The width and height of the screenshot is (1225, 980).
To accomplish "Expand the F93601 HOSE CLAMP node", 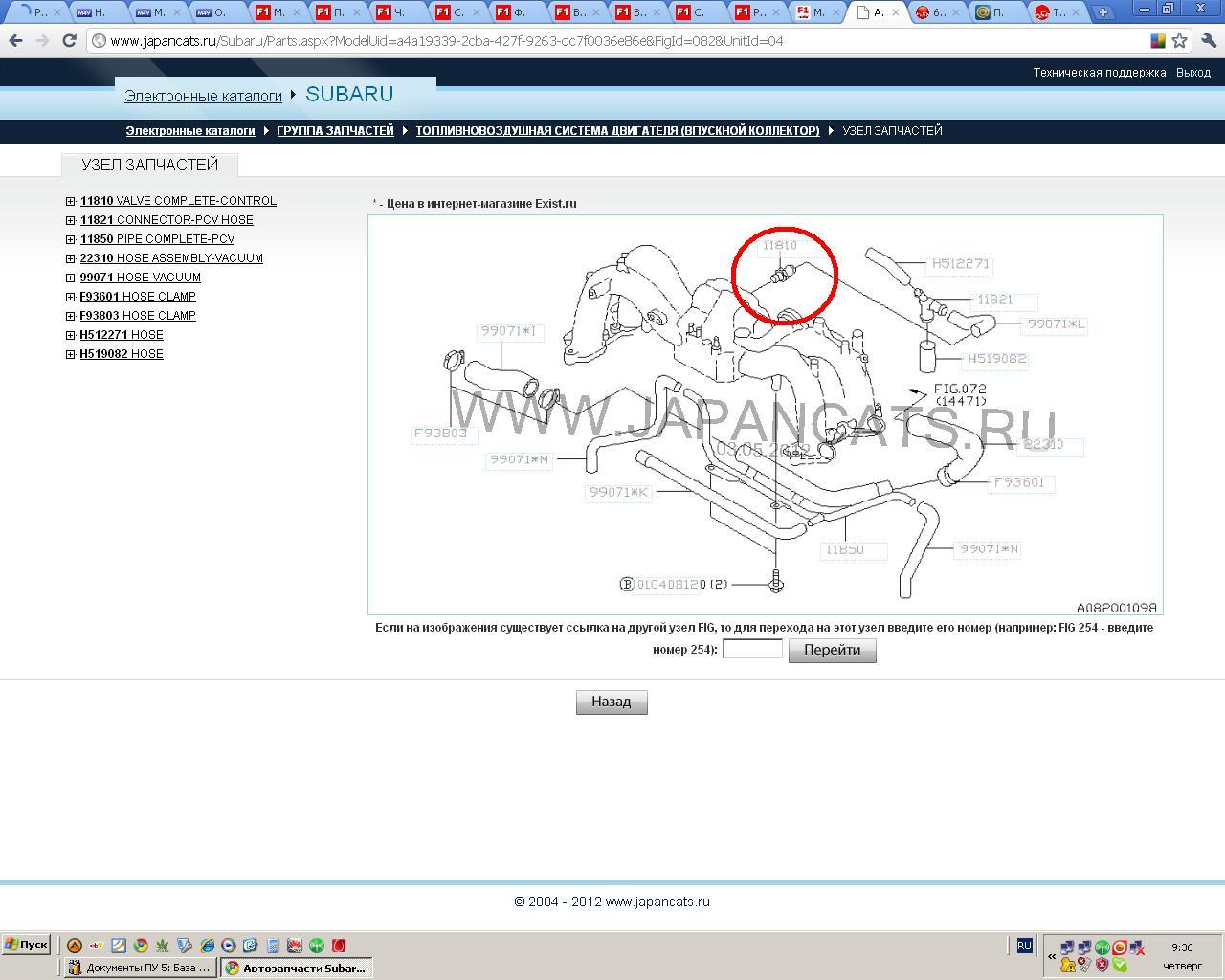I will pyautogui.click(x=71, y=297).
